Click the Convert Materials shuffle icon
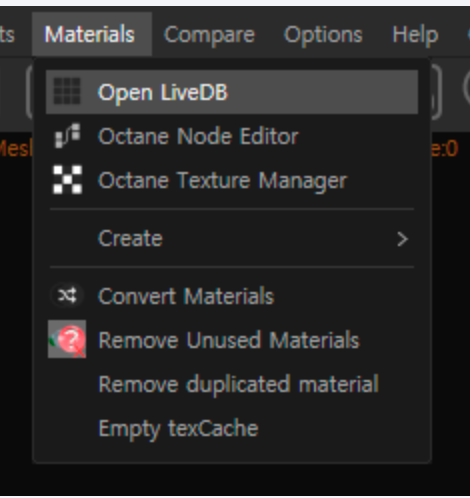 (67, 296)
